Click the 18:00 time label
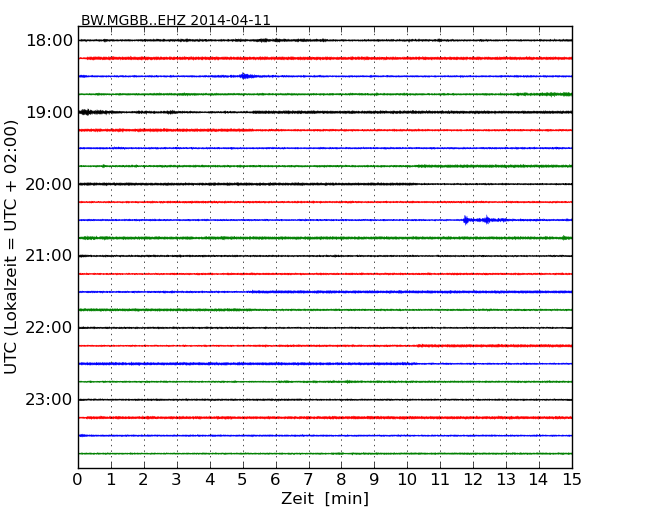This screenshot has width=650, height=520. pos(49,41)
